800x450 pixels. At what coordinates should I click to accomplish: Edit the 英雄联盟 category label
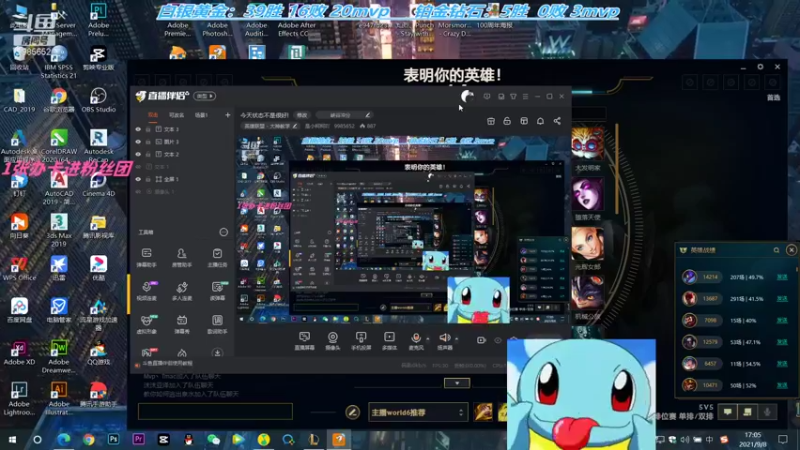(x=270, y=126)
